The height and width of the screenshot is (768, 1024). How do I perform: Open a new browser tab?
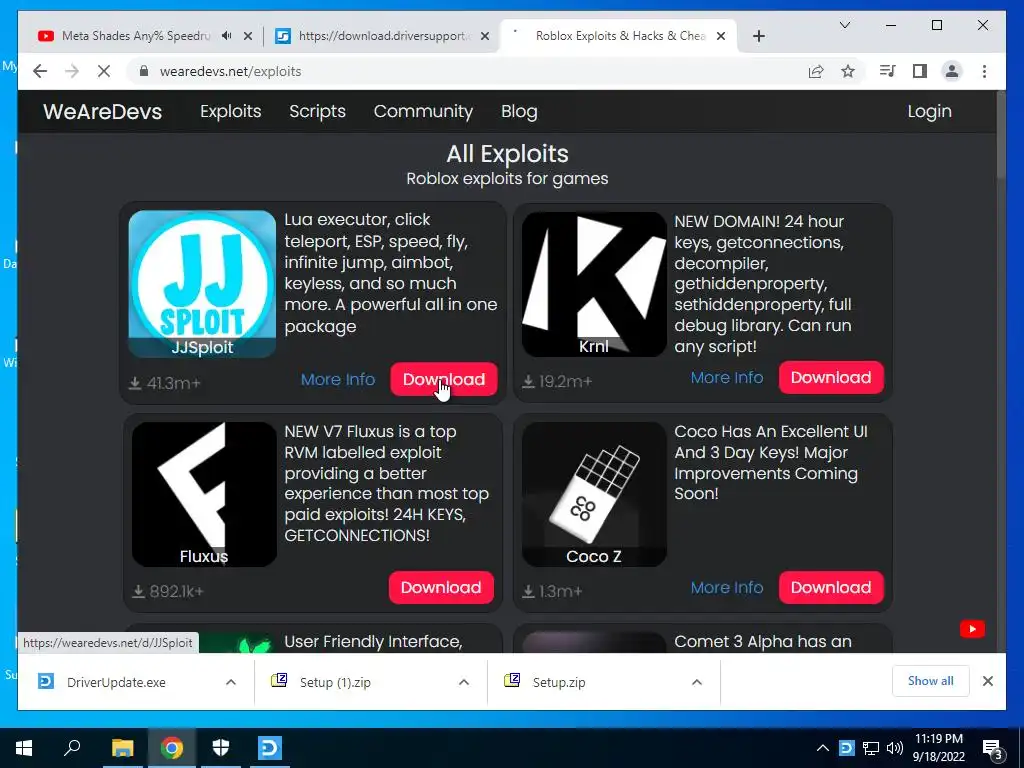758,36
